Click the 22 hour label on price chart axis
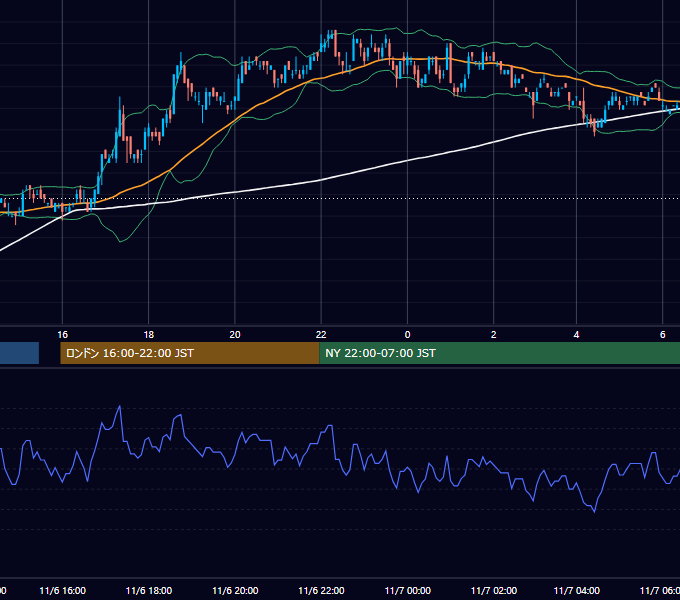Screen dimensions: 680x600 [321, 335]
